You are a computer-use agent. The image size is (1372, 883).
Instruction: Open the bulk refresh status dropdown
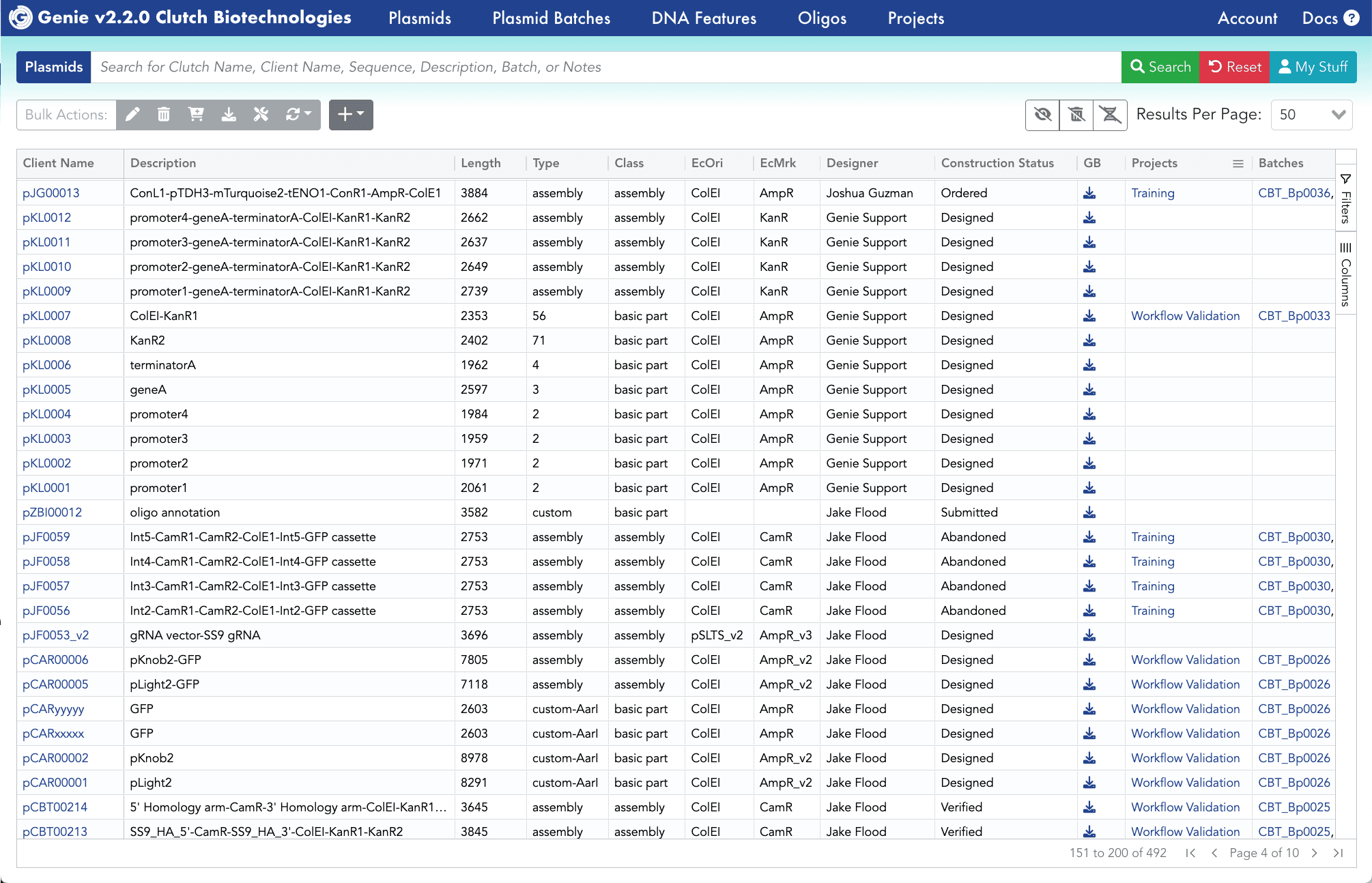pyautogui.click(x=298, y=115)
